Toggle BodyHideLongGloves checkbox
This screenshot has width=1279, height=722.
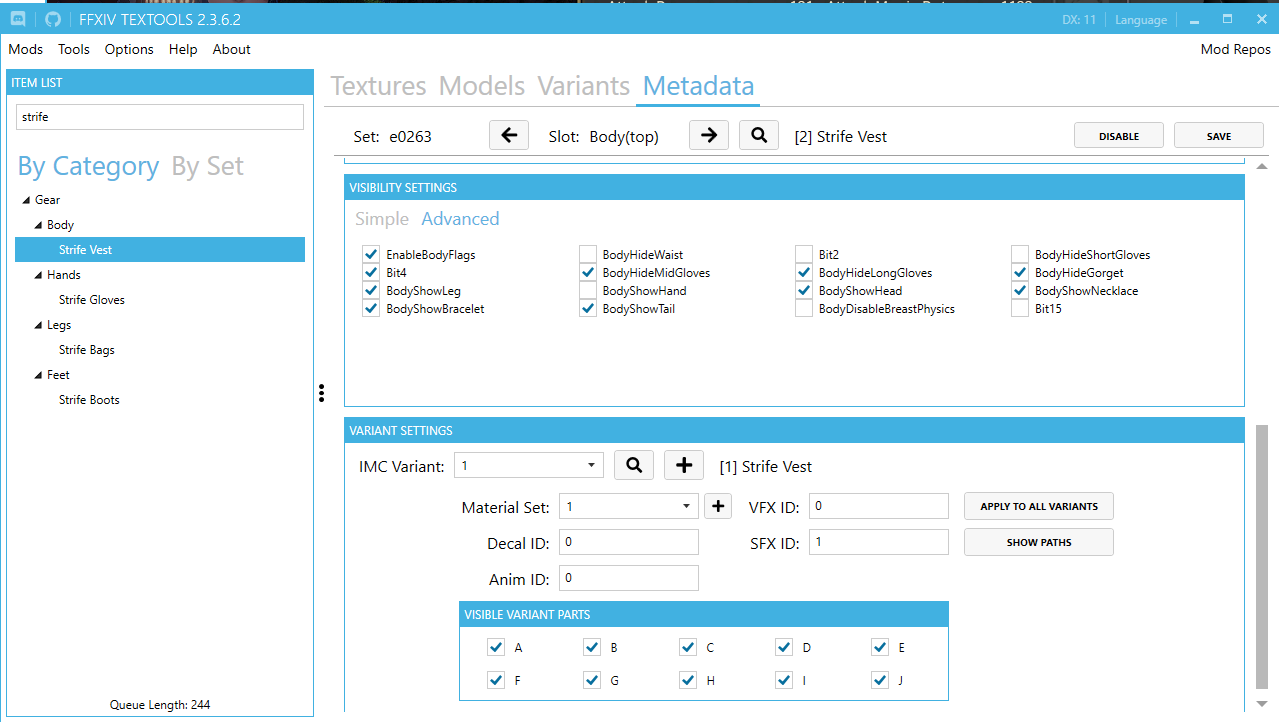[x=803, y=273]
